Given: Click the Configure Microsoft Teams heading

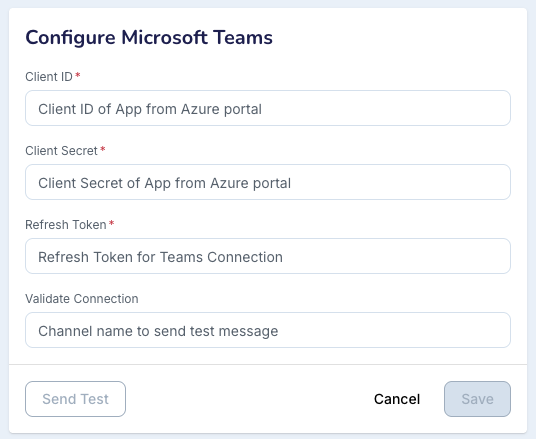Looking at the screenshot, I should (x=149, y=38).
